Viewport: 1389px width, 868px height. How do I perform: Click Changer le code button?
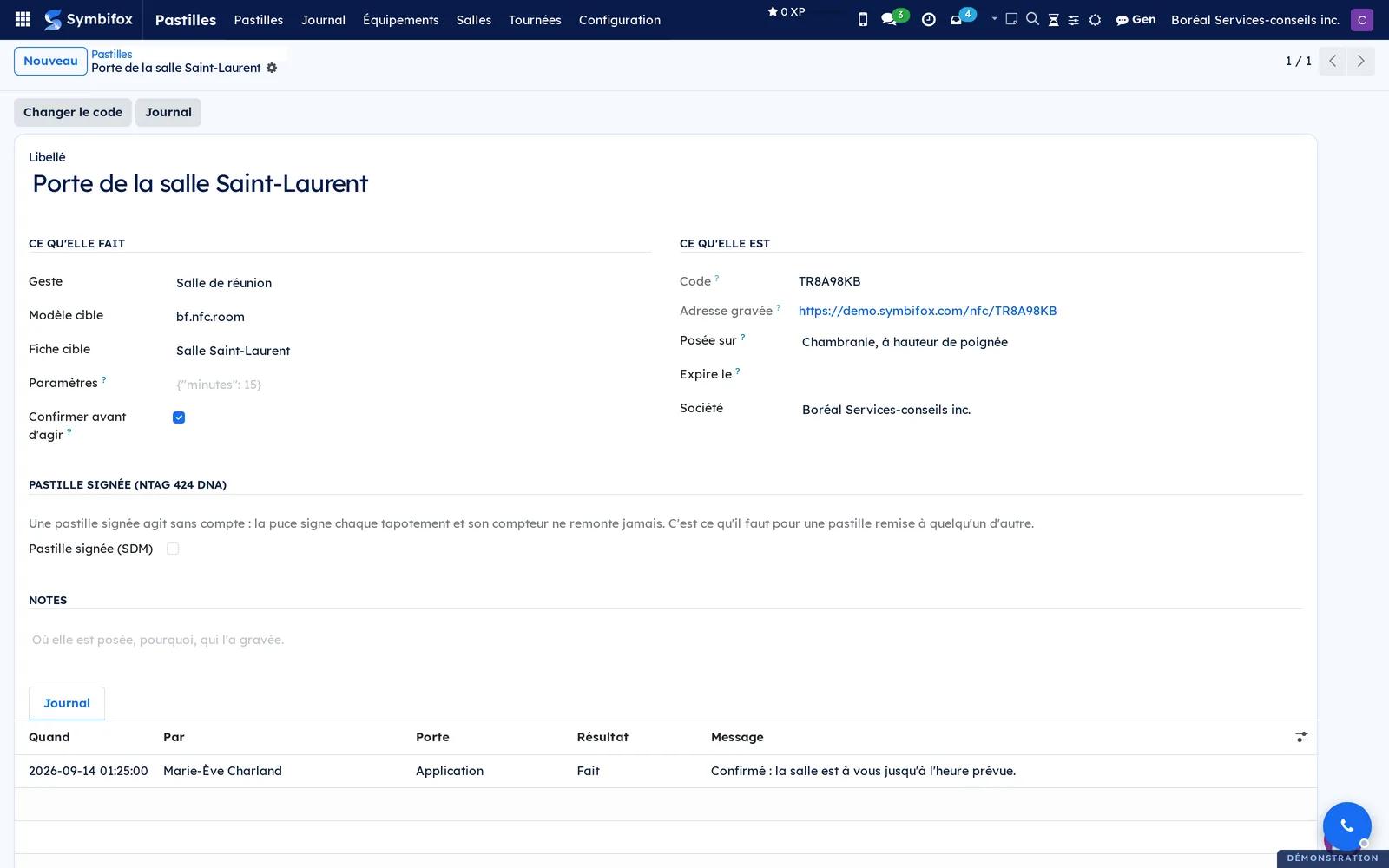(x=73, y=112)
